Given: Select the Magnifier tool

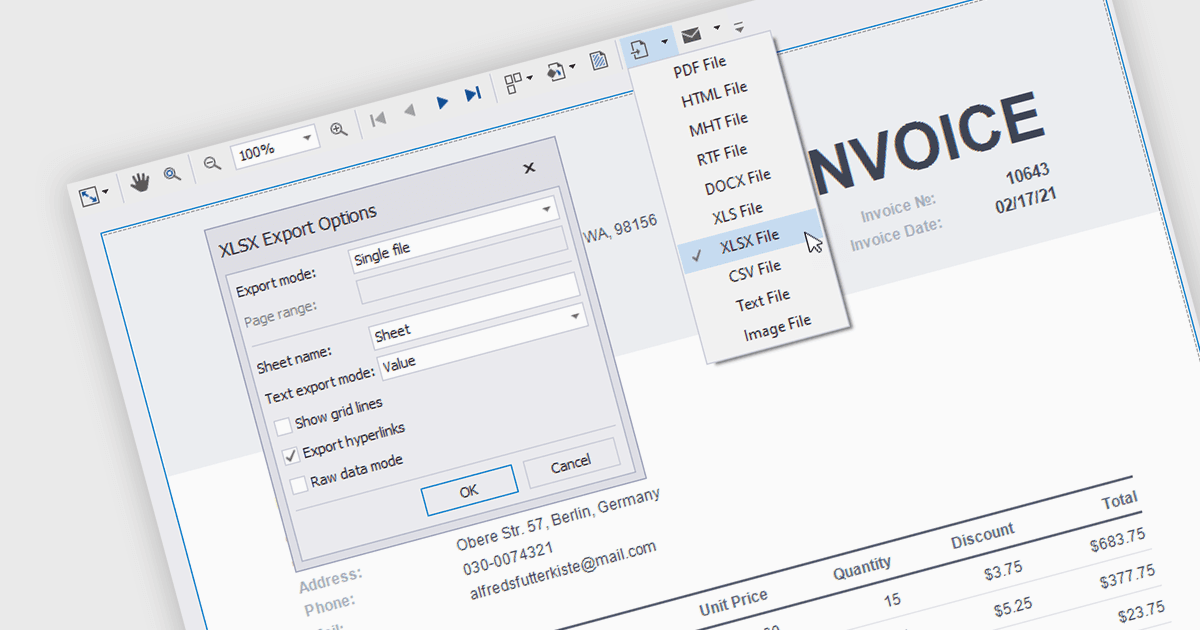Looking at the screenshot, I should tap(173, 174).
